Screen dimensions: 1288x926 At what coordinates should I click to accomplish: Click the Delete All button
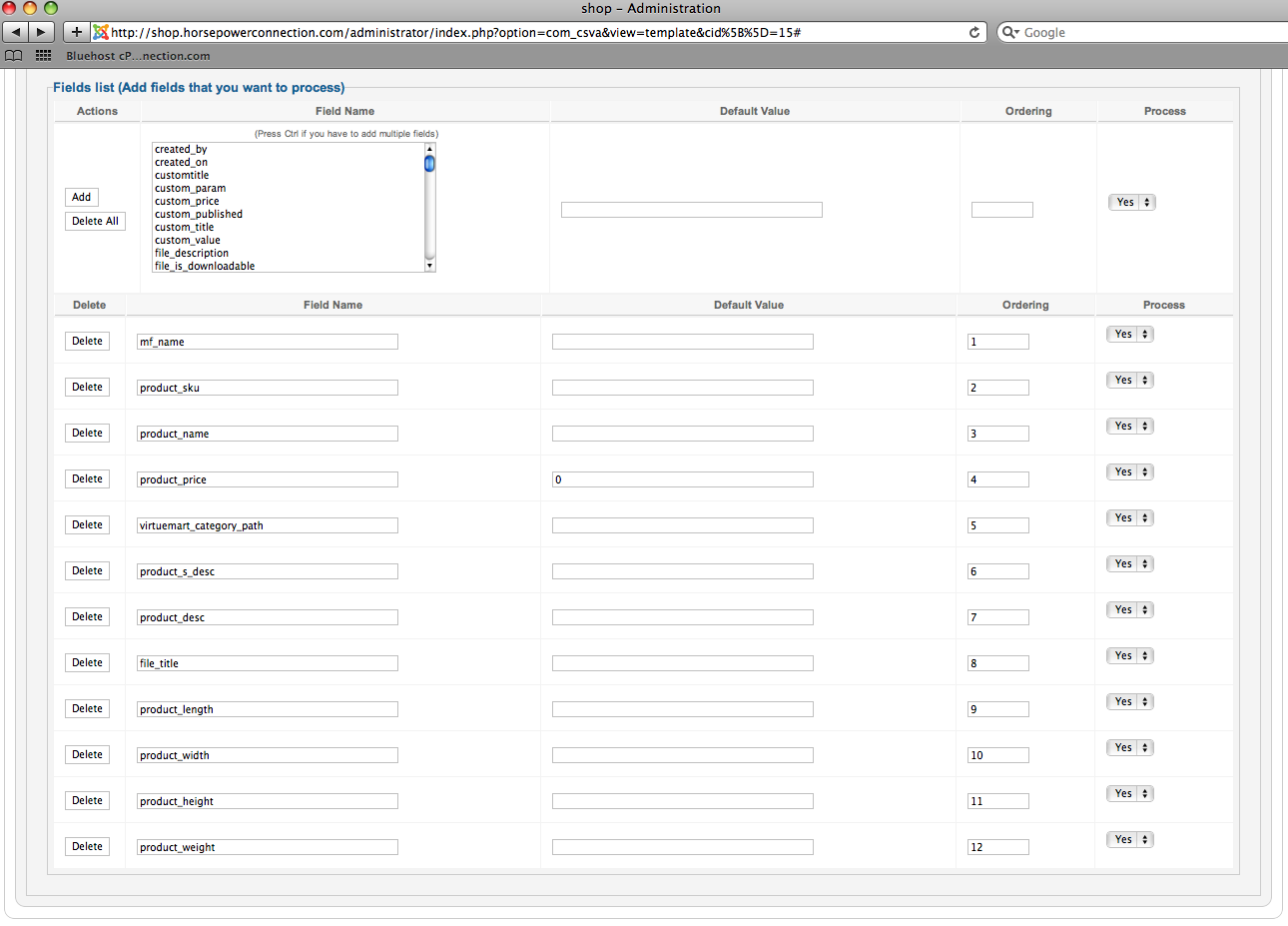[95, 222]
